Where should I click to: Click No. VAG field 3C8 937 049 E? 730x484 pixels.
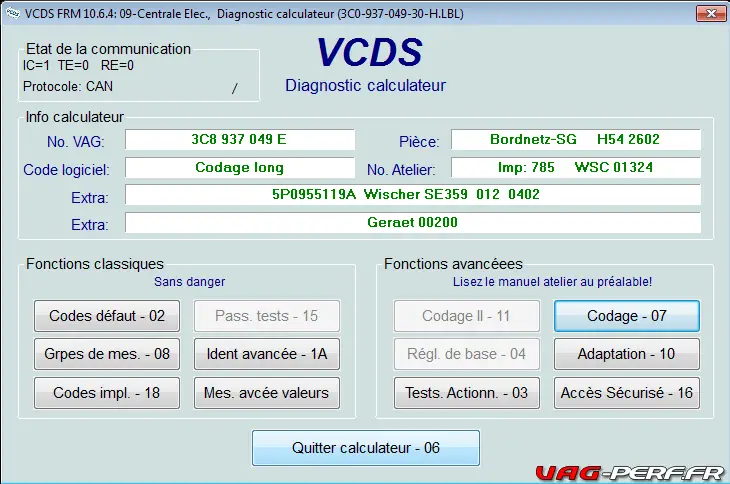[240, 140]
